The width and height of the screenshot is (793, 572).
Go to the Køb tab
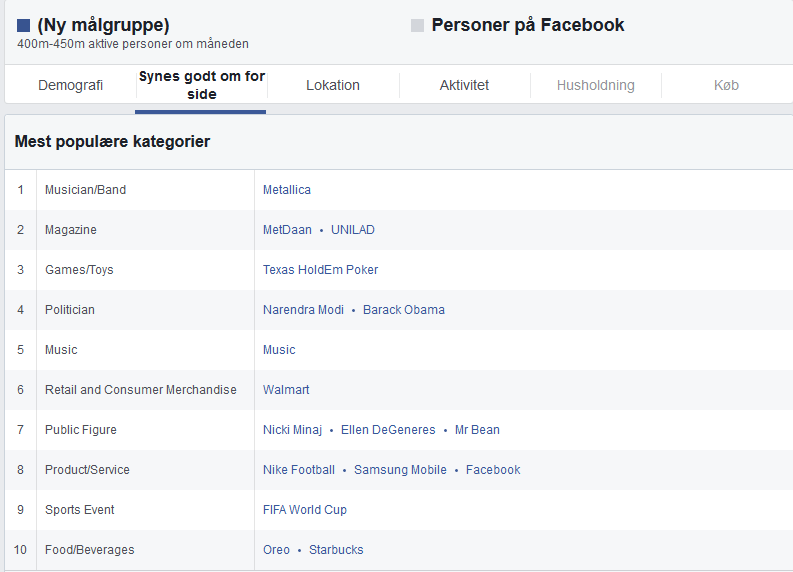click(726, 85)
